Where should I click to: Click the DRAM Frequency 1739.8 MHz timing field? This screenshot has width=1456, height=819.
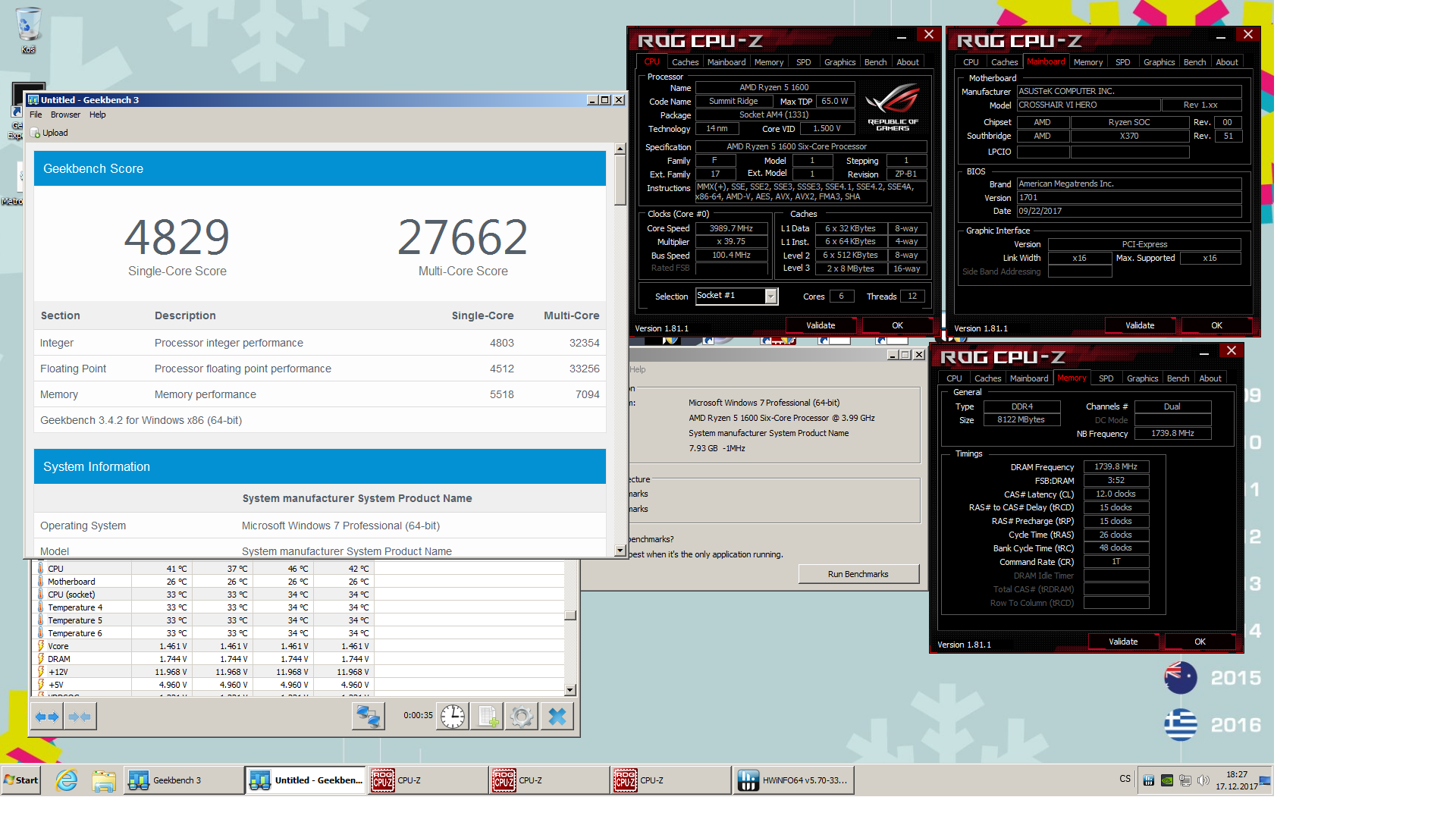pyautogui.click(x=1116, y=467)
